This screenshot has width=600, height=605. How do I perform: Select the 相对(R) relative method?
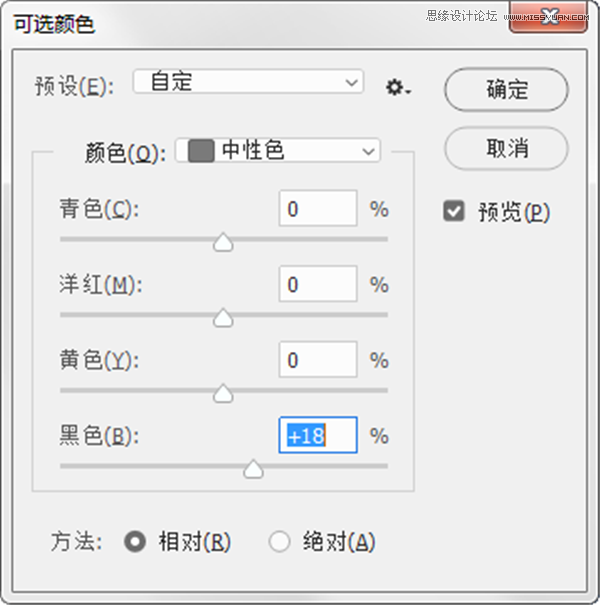(135, 541)
